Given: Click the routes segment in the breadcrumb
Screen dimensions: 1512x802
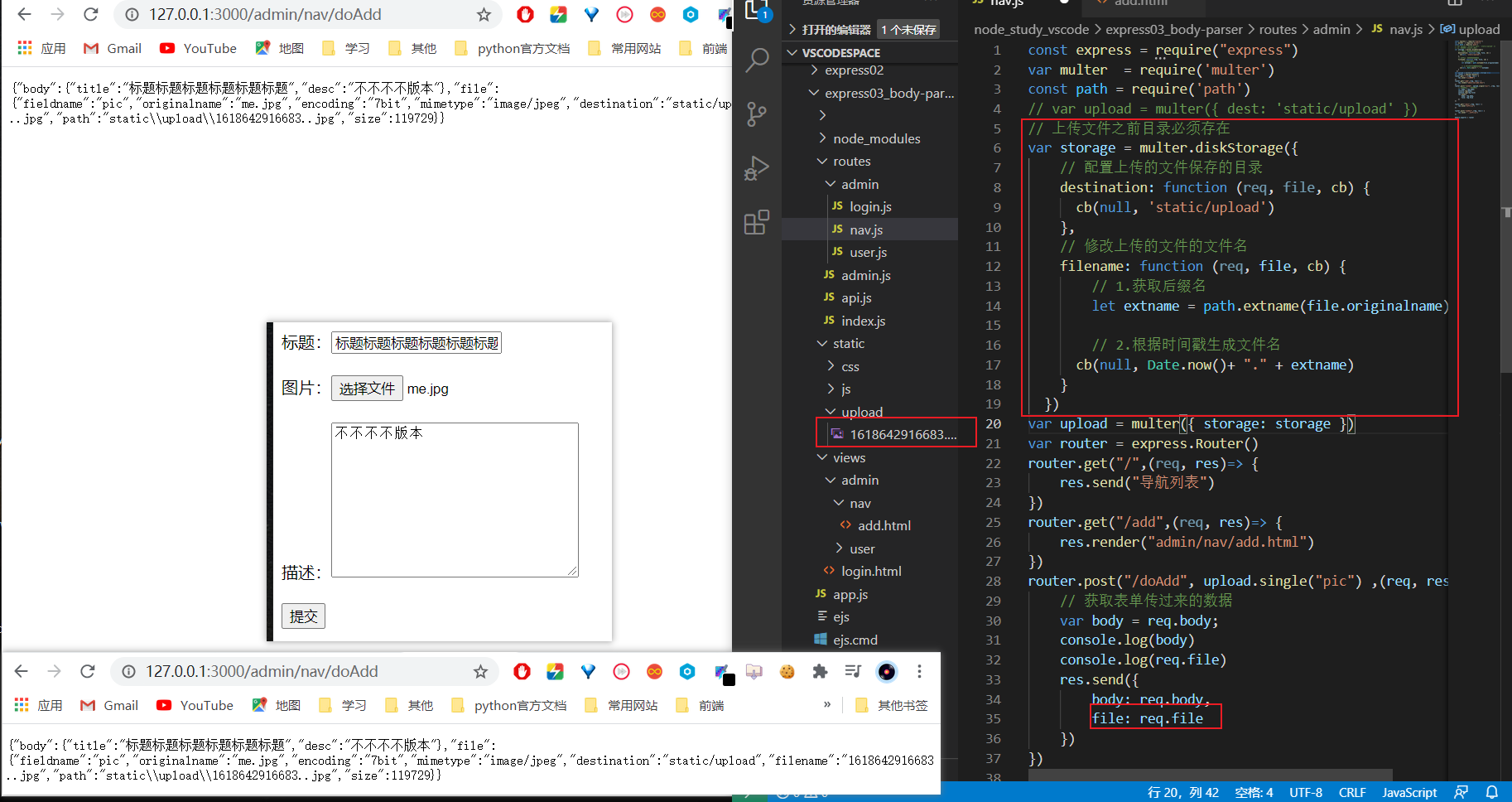Looking at the screenshot, I should click(x=1278, y=29).
